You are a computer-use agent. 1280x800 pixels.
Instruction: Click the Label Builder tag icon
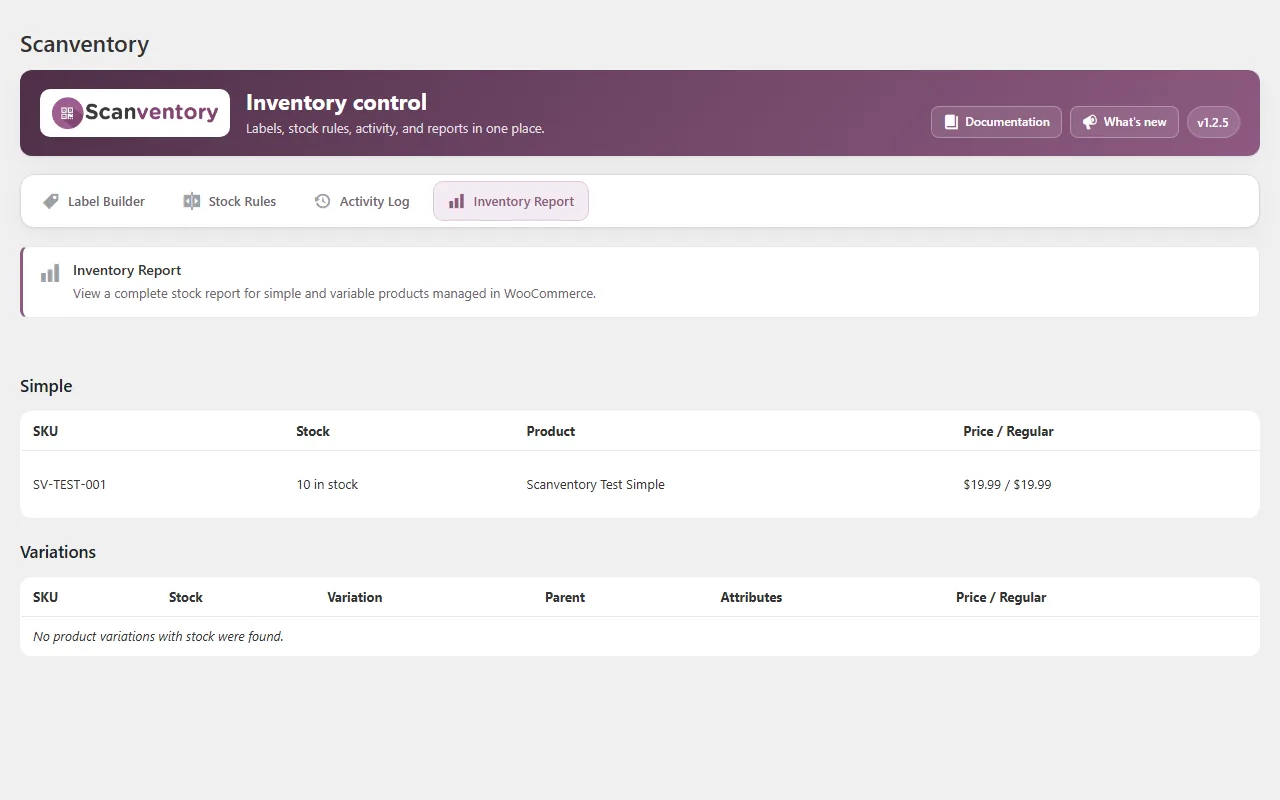[51, 202]
